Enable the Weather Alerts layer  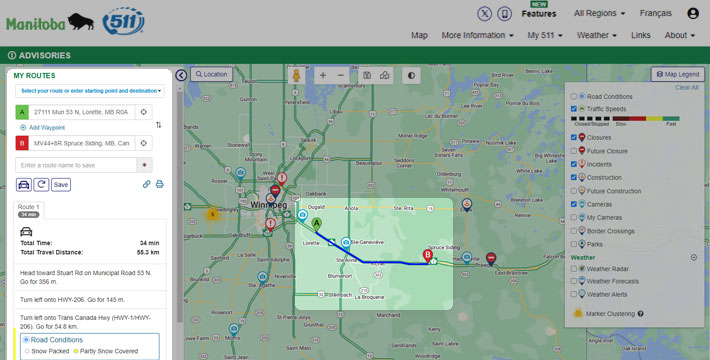tap(574, 294)
